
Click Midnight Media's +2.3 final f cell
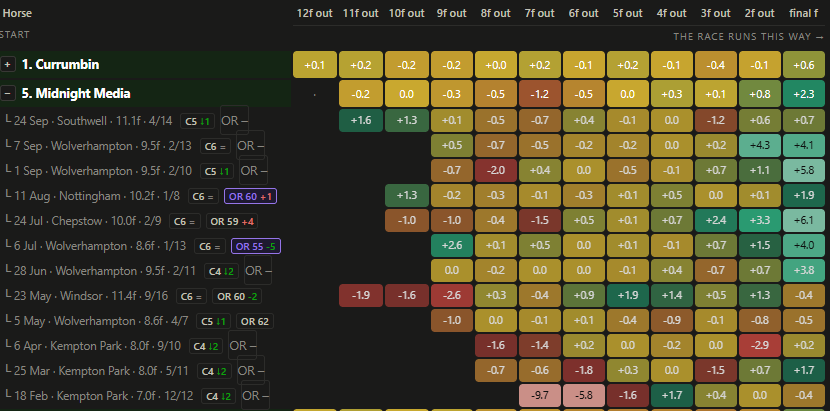(x=804, y=94)
